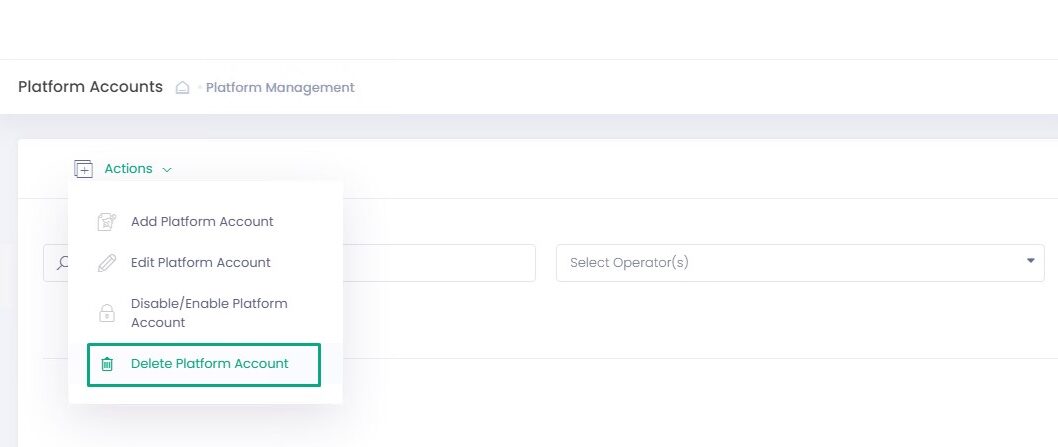Screen dimensions: 1058x447
Task: Click the Add Platform Account icon
Action: tap(107, 222)
